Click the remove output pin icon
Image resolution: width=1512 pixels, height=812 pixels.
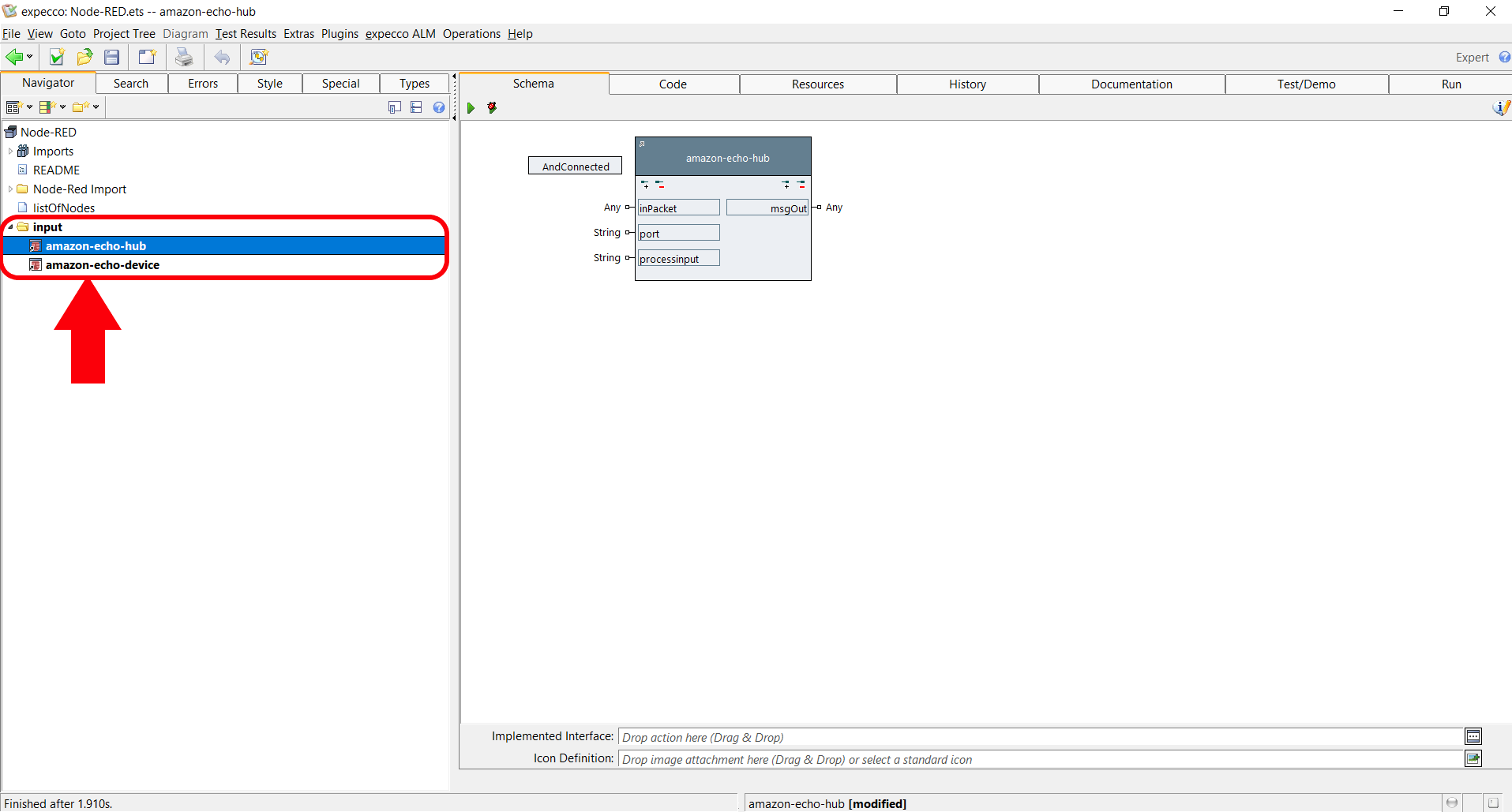point(801,185)
